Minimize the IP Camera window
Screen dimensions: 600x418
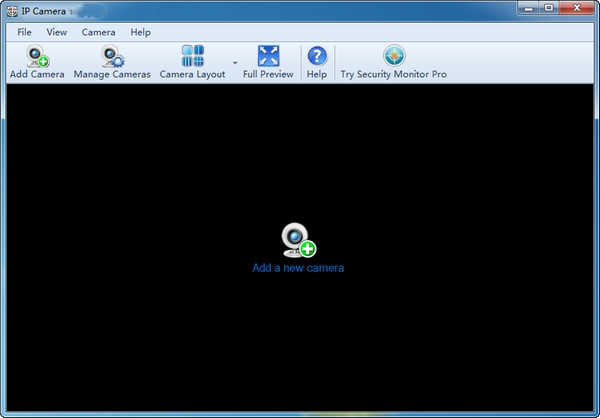(x=528, y=8)
